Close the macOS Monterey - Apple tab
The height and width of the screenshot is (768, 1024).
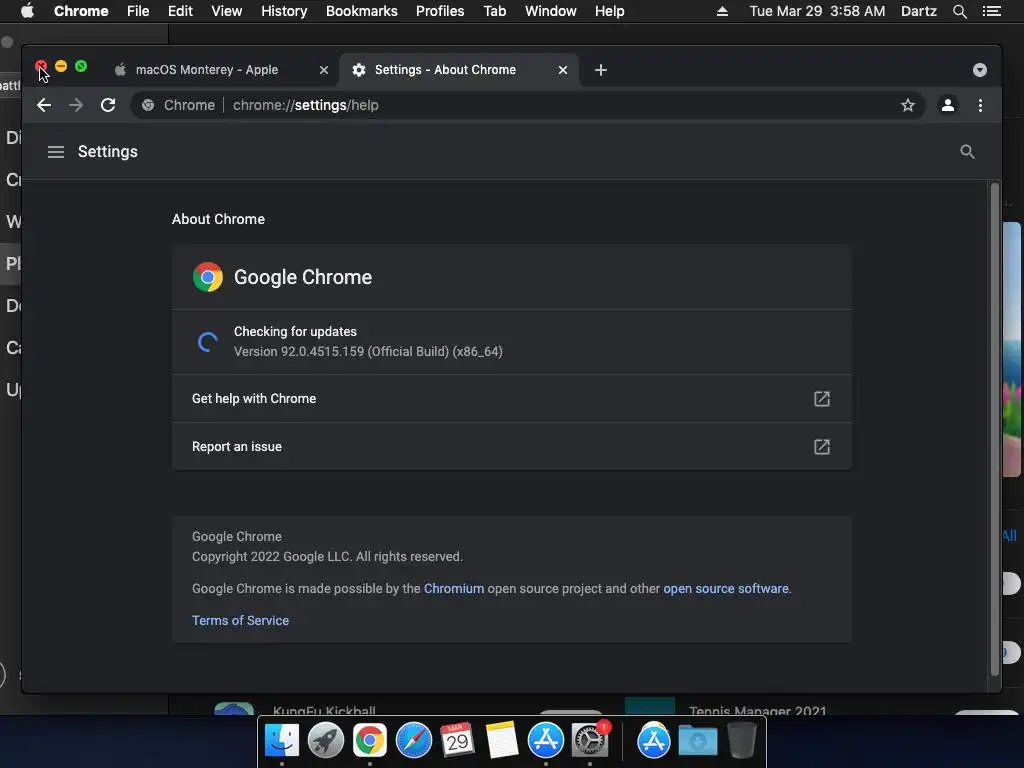(x=324, y=70)
